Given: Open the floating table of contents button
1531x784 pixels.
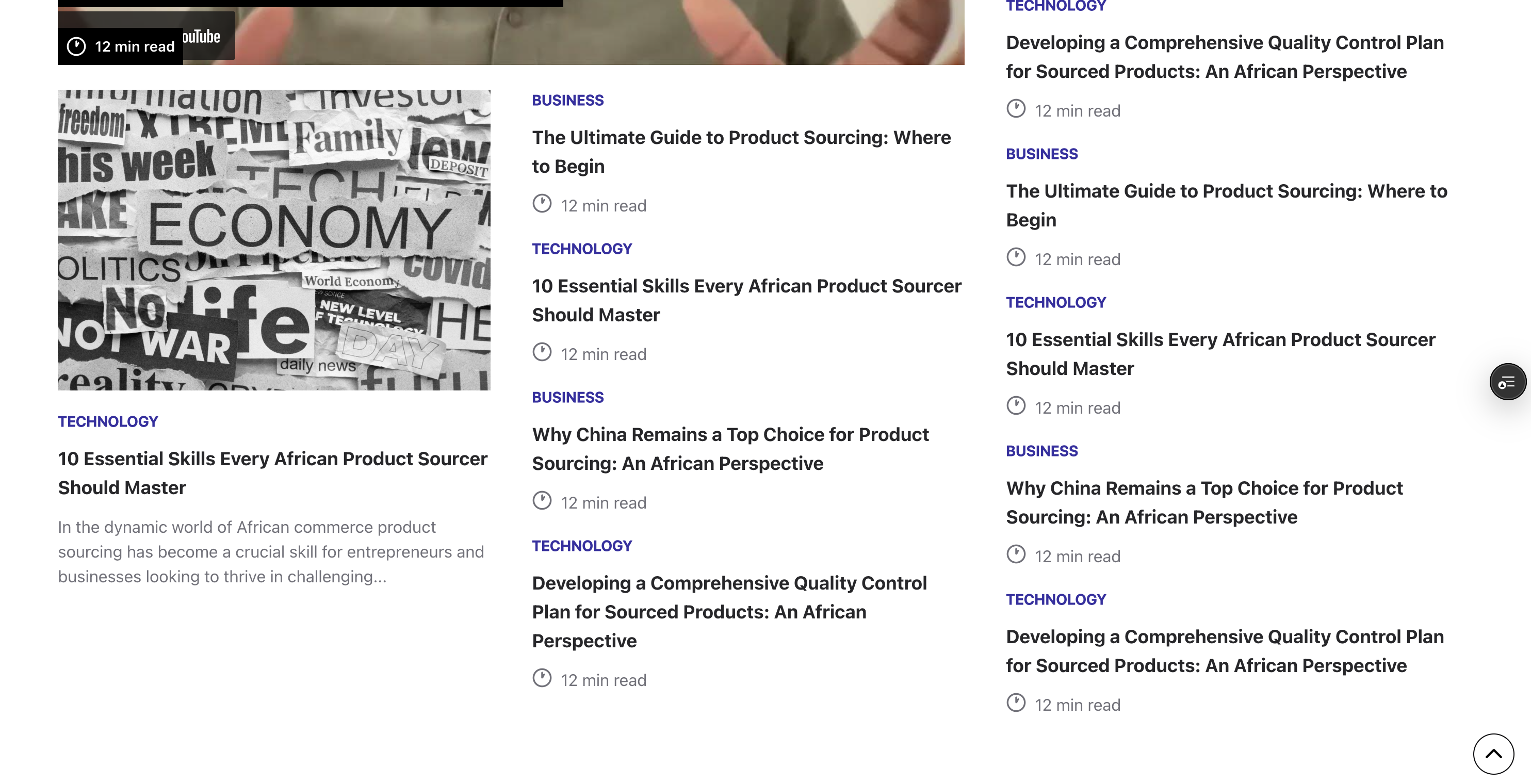Looking at the screenshot, I should (x=1507, y=382).
